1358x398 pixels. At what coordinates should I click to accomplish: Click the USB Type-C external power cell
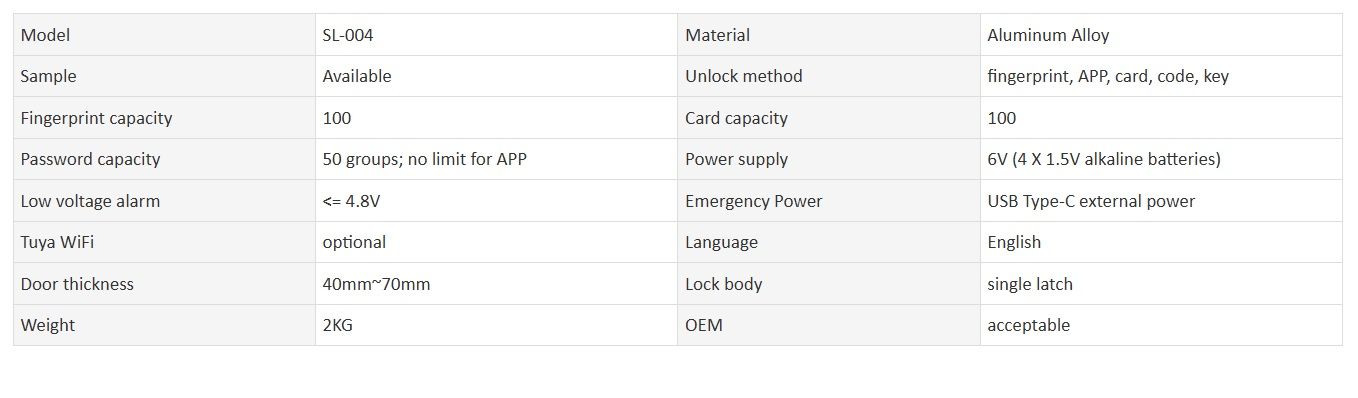(1161, 201)
